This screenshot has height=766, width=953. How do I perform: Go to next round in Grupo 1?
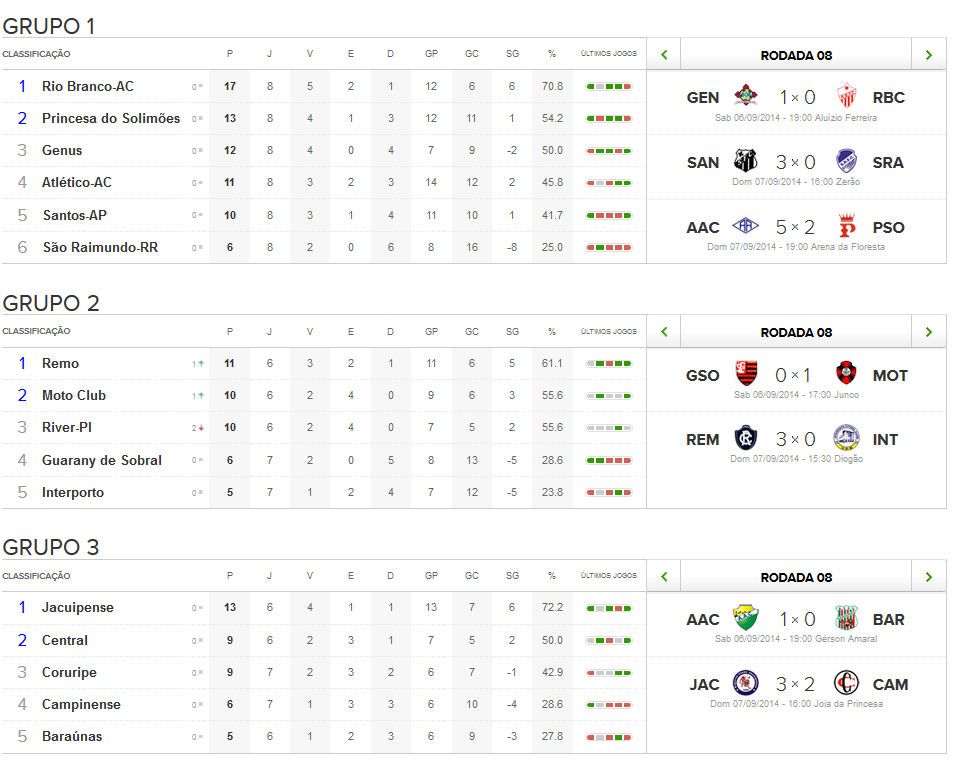[929, 55]
